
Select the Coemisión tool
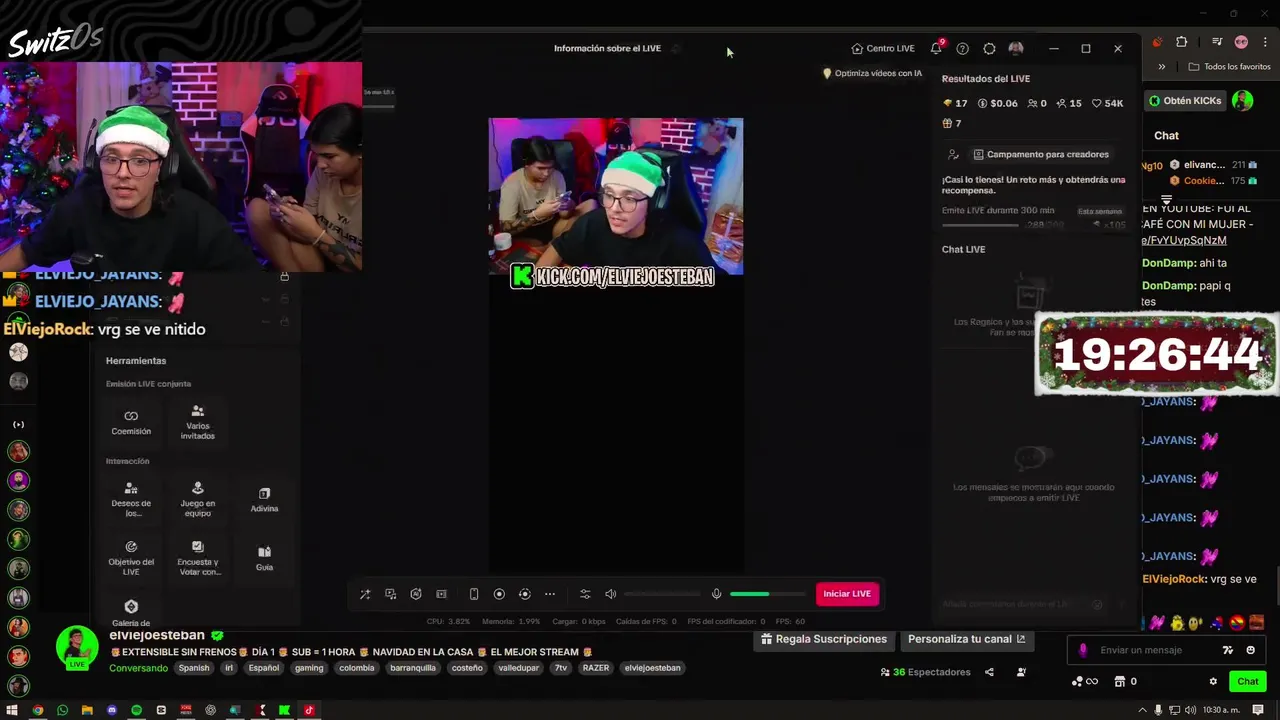pyautogui.click(x=131, y=423)
